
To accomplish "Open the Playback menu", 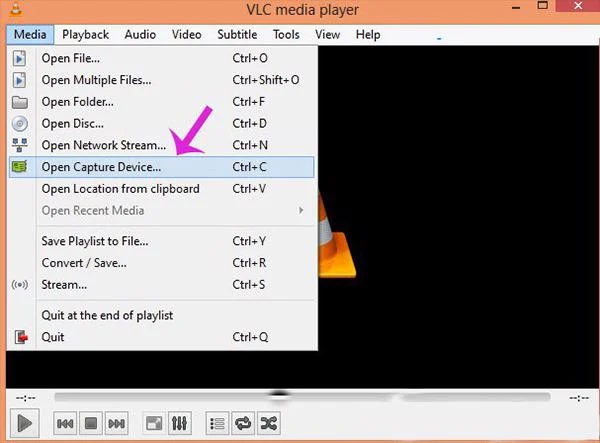I will pos(85,34).
